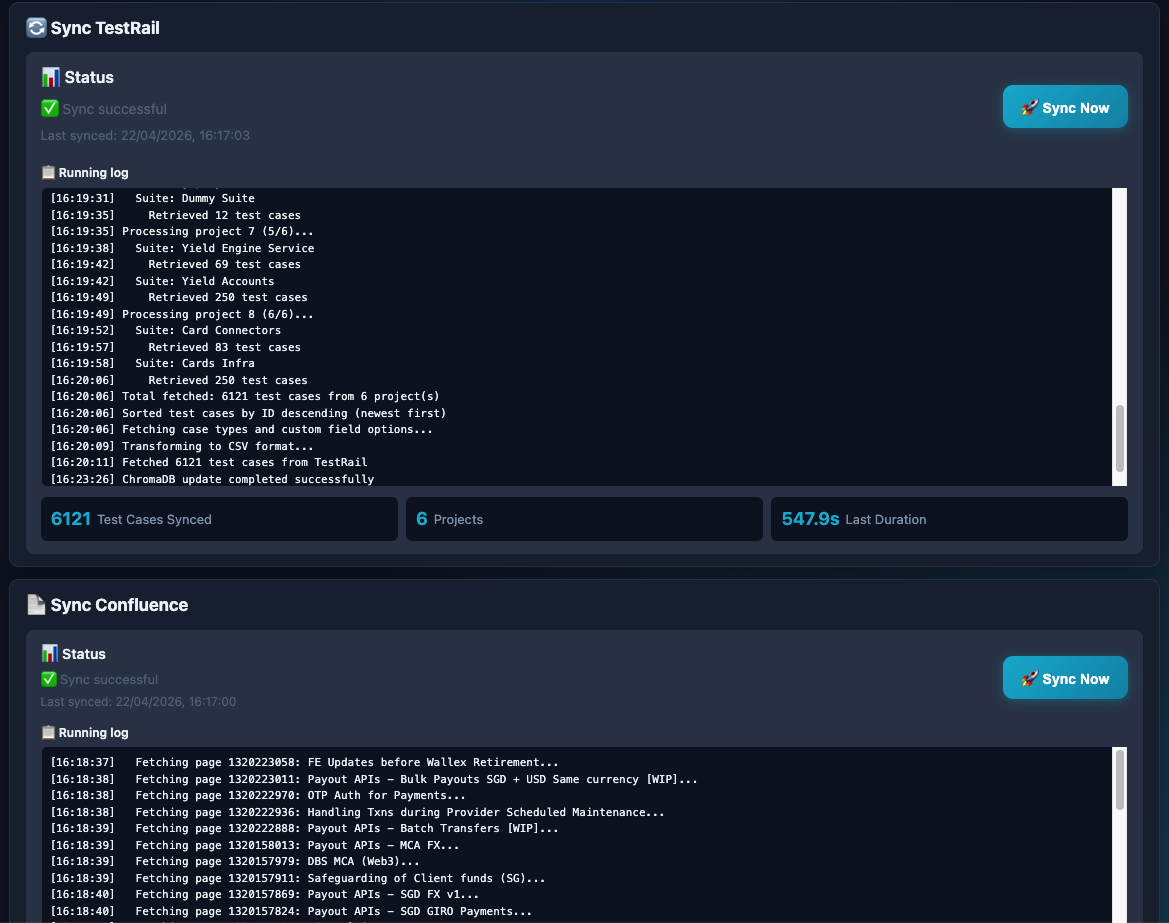Click 'FE Updates before Wallex Retirement' log line
The height and width of the screenshot is (923, 1169).
coord(304,762)
